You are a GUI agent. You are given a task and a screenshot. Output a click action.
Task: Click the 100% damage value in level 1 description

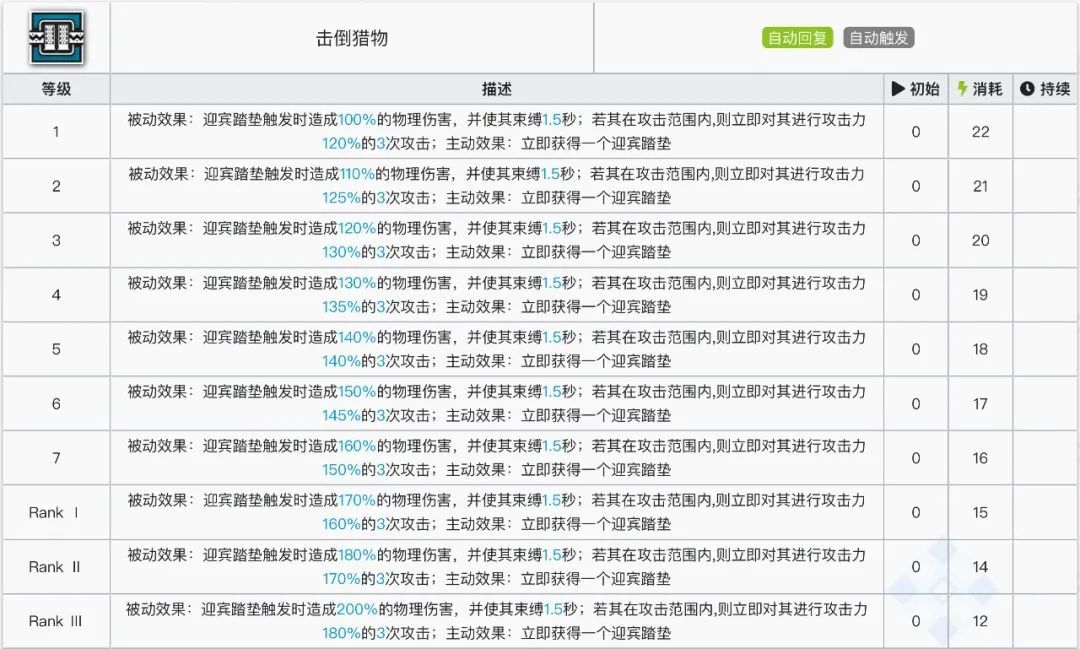[x=357, y=120]
